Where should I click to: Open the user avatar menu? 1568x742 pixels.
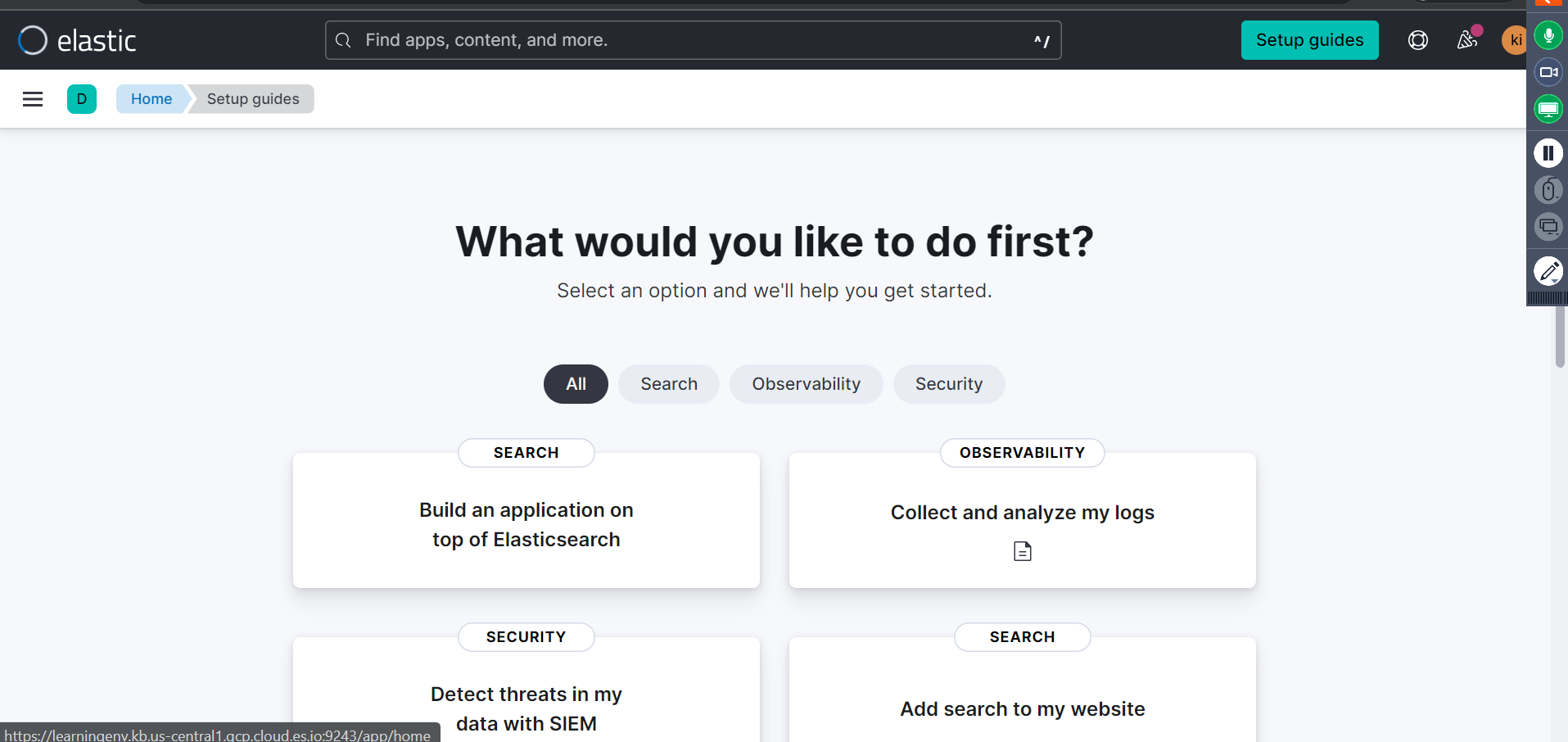tap(1514, 40)
